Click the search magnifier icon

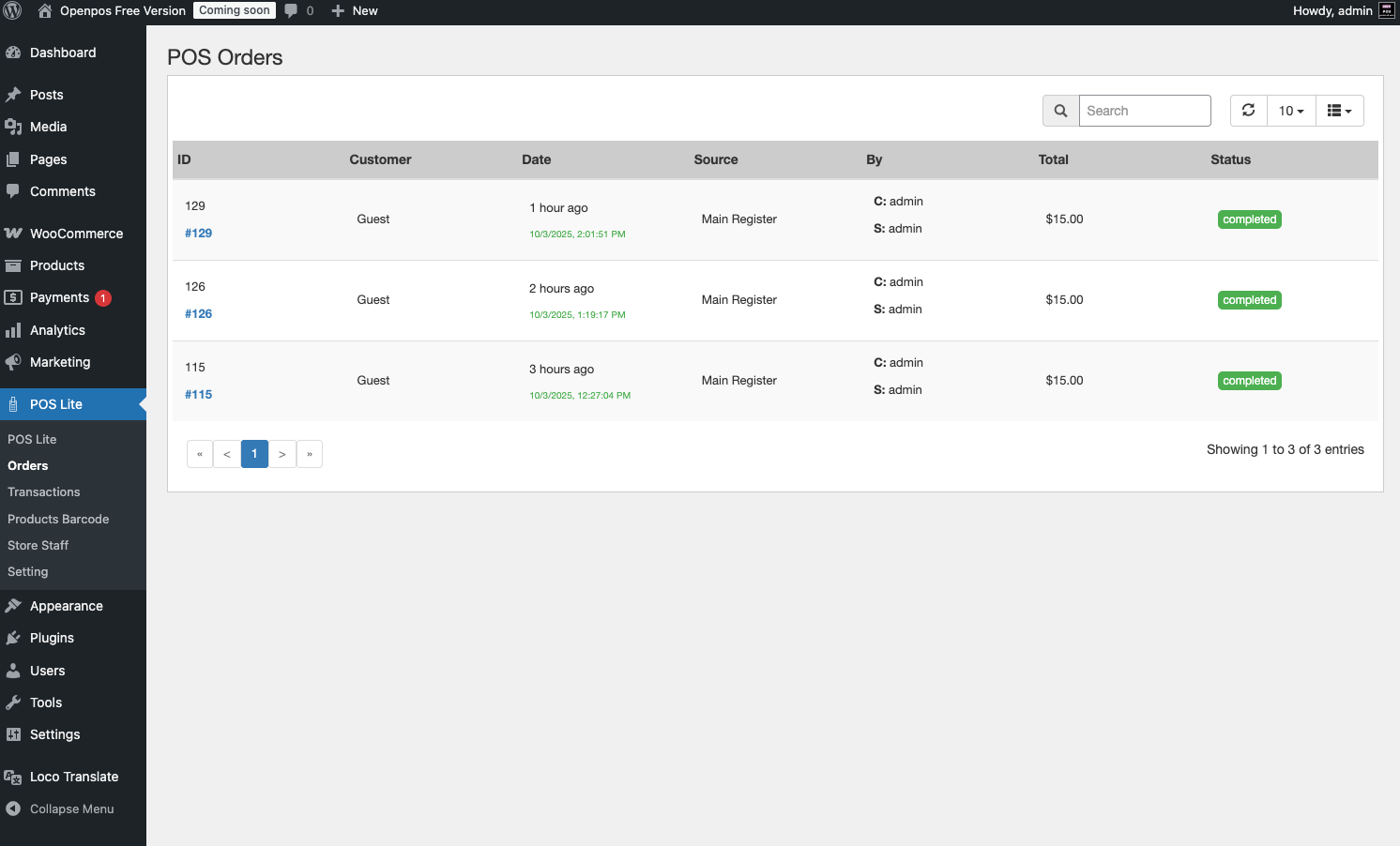pos(1060,110)
